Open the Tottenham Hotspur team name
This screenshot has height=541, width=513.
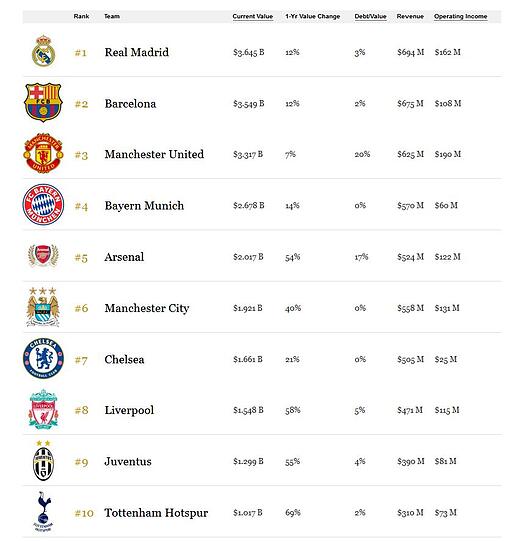tap(156, 513)
